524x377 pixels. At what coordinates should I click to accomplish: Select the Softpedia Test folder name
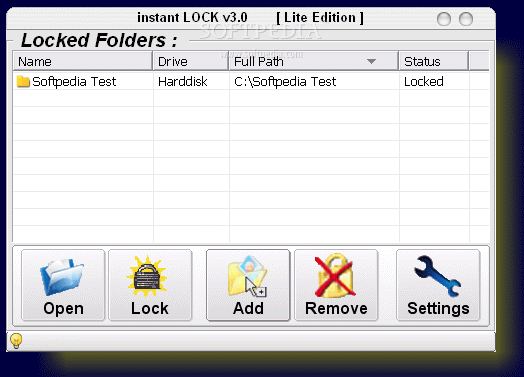click(x=74, y=82)
